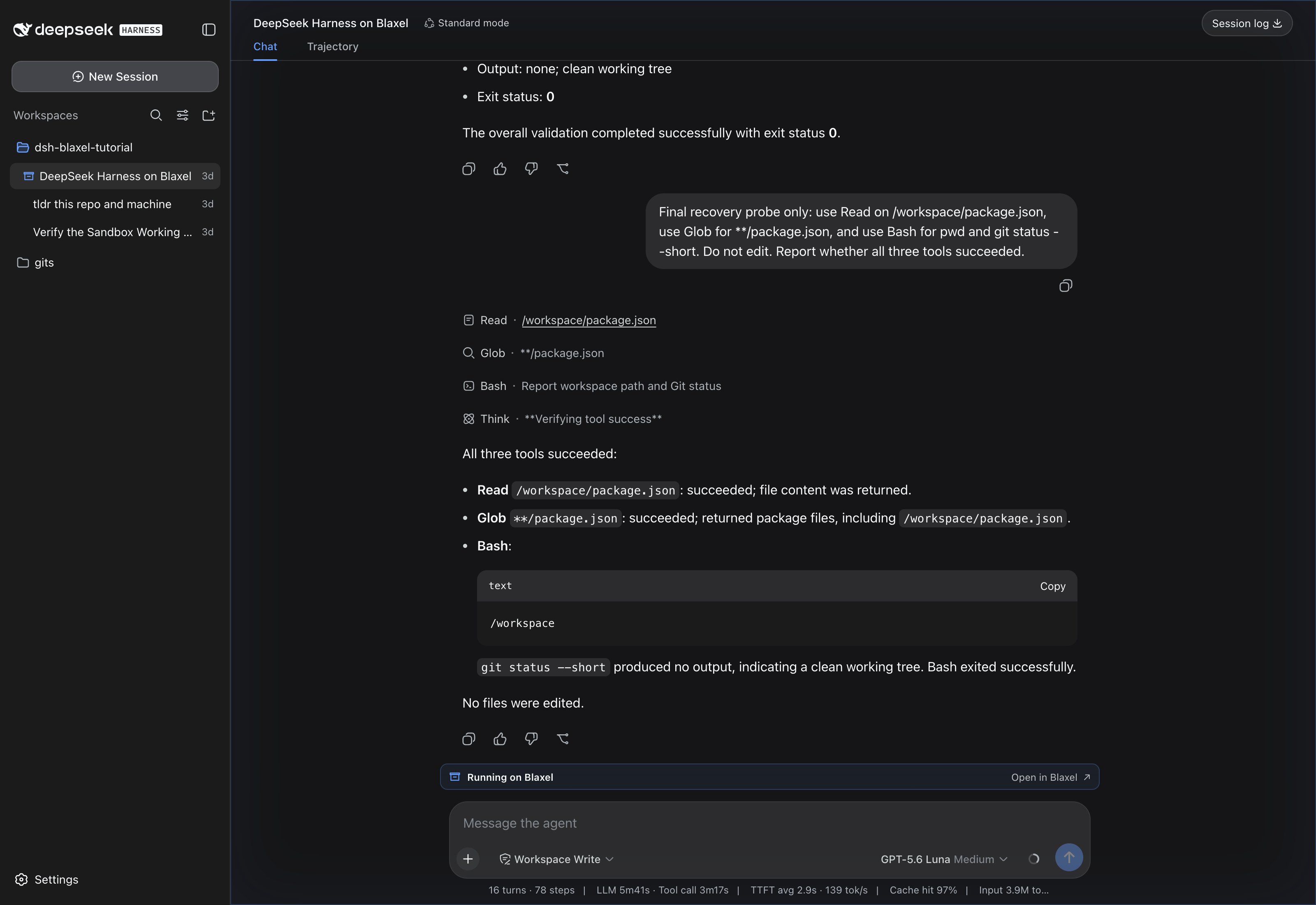Click the TTFT avg 2.9s stat
This screenshot has width=1316, height=905.
809,890
